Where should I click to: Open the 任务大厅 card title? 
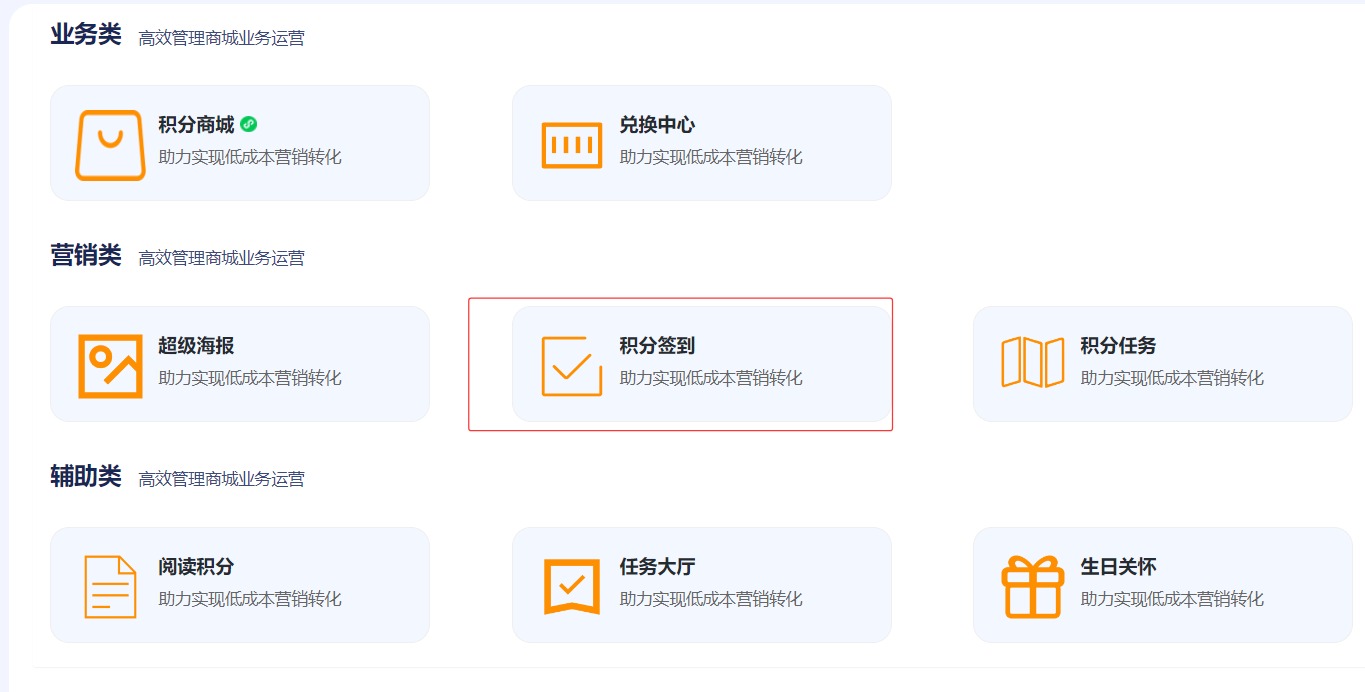pyautogui.click(x=657, y=567)
